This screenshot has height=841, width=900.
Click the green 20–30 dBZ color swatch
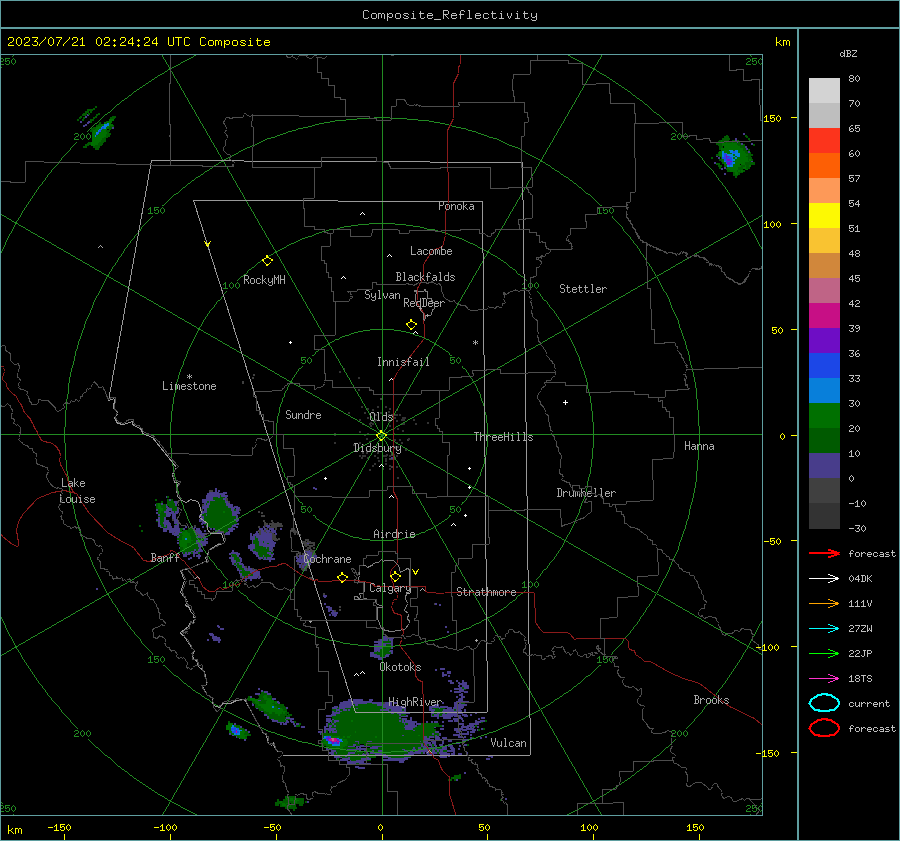[824, 416]
